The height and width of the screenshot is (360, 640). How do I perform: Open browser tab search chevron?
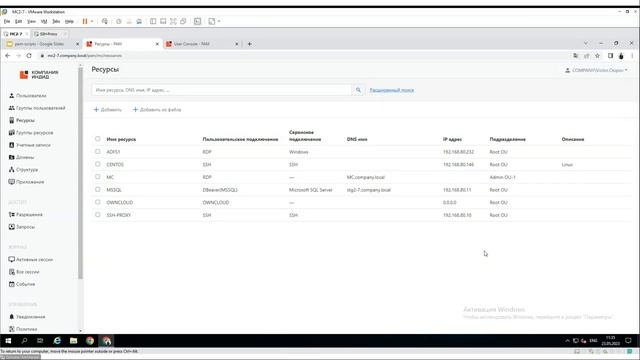pyautogui.click(x=586, y=43)
